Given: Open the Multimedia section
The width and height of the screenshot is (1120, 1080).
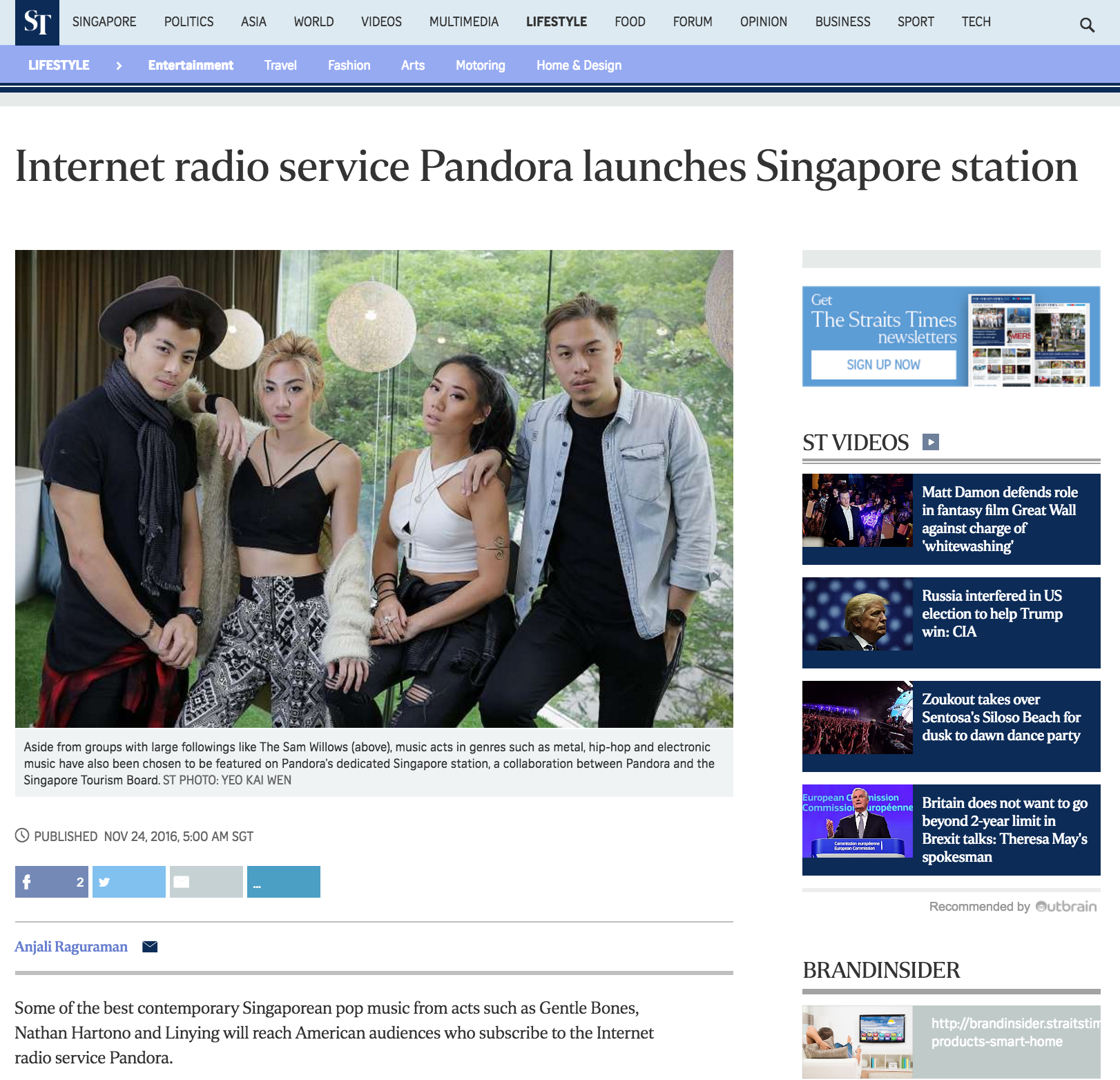Looking at the screenshot, I should [x=464, y=22].
